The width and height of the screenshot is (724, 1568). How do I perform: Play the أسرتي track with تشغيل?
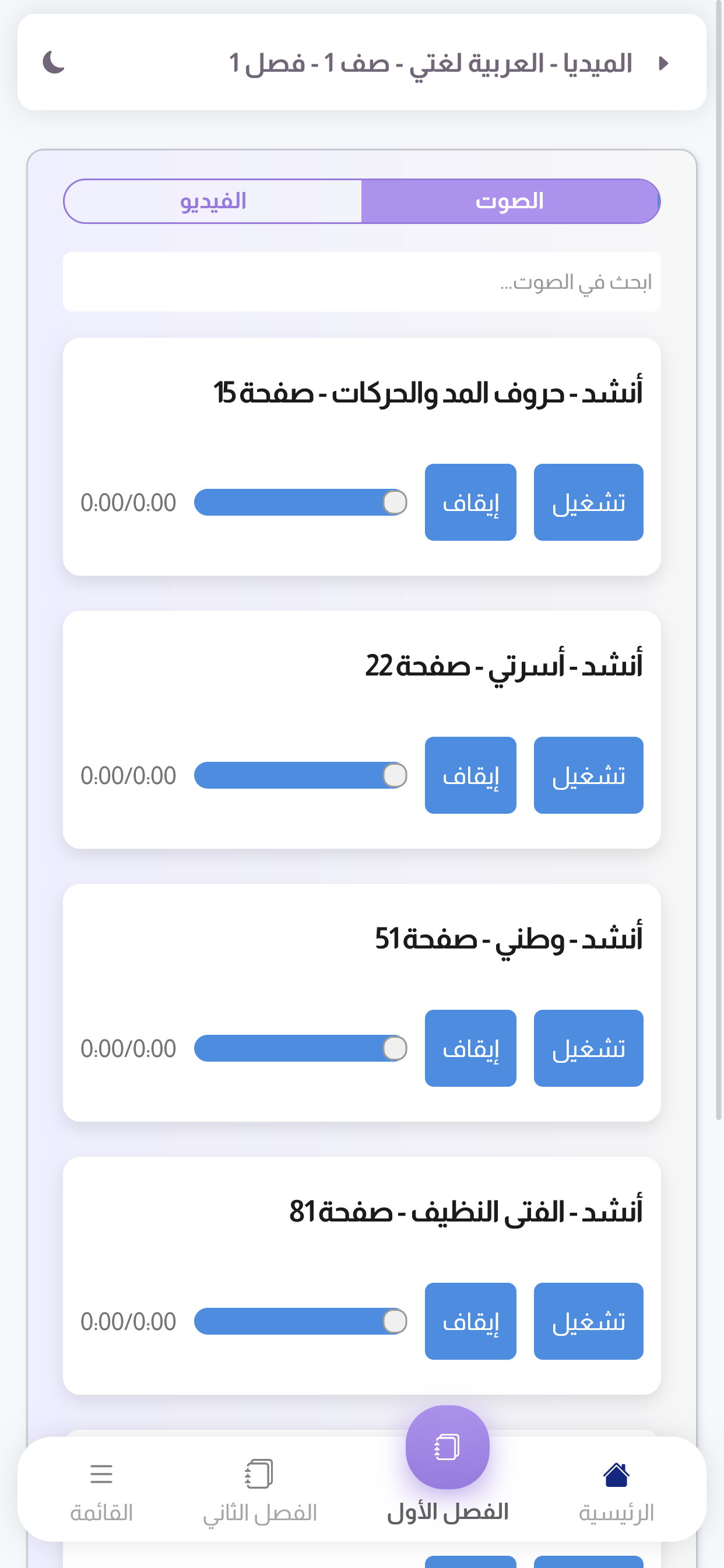coord(588,775)
